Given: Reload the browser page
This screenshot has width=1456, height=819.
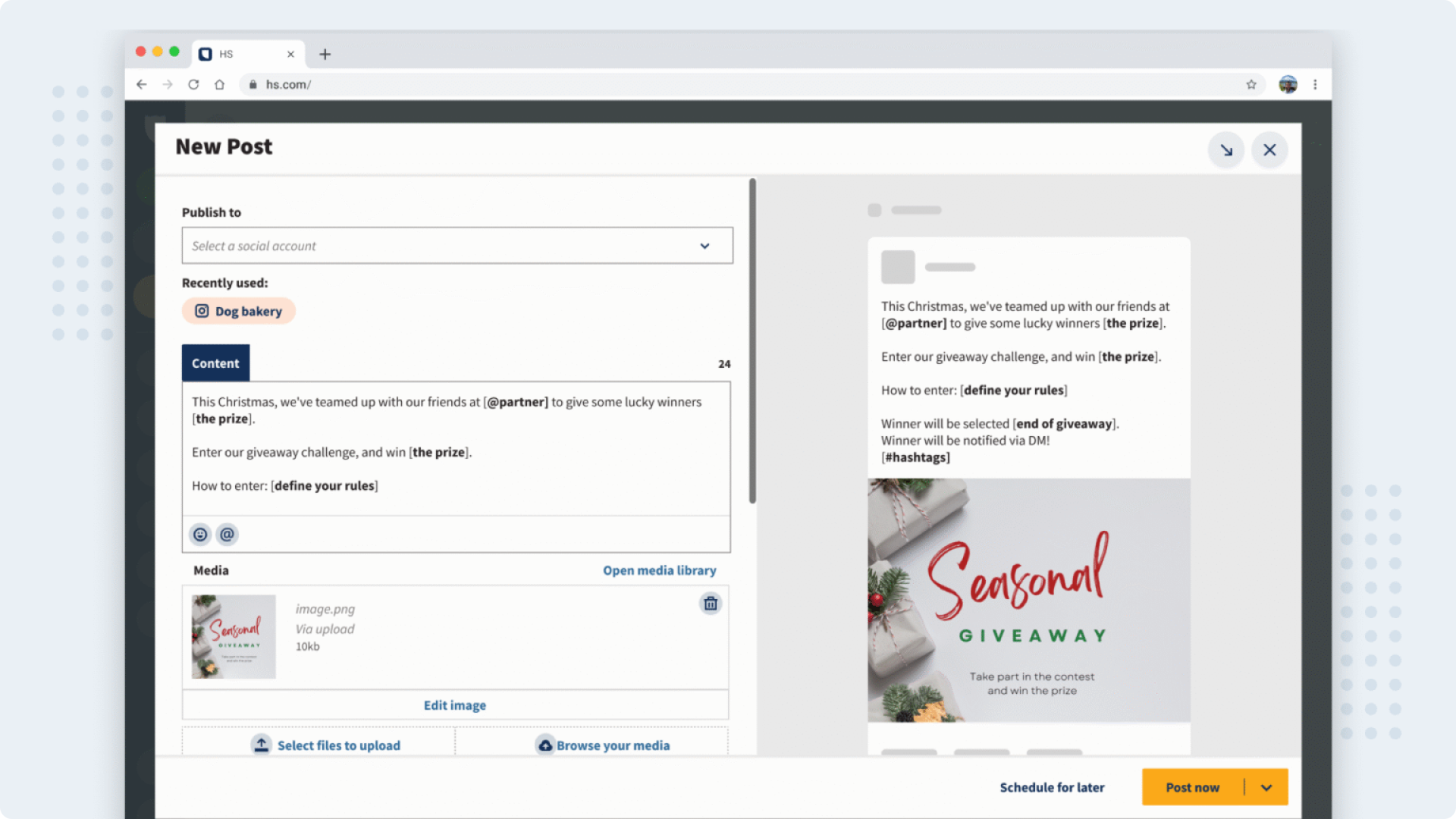Looking at the screenshot, I should tap(193, 84).
